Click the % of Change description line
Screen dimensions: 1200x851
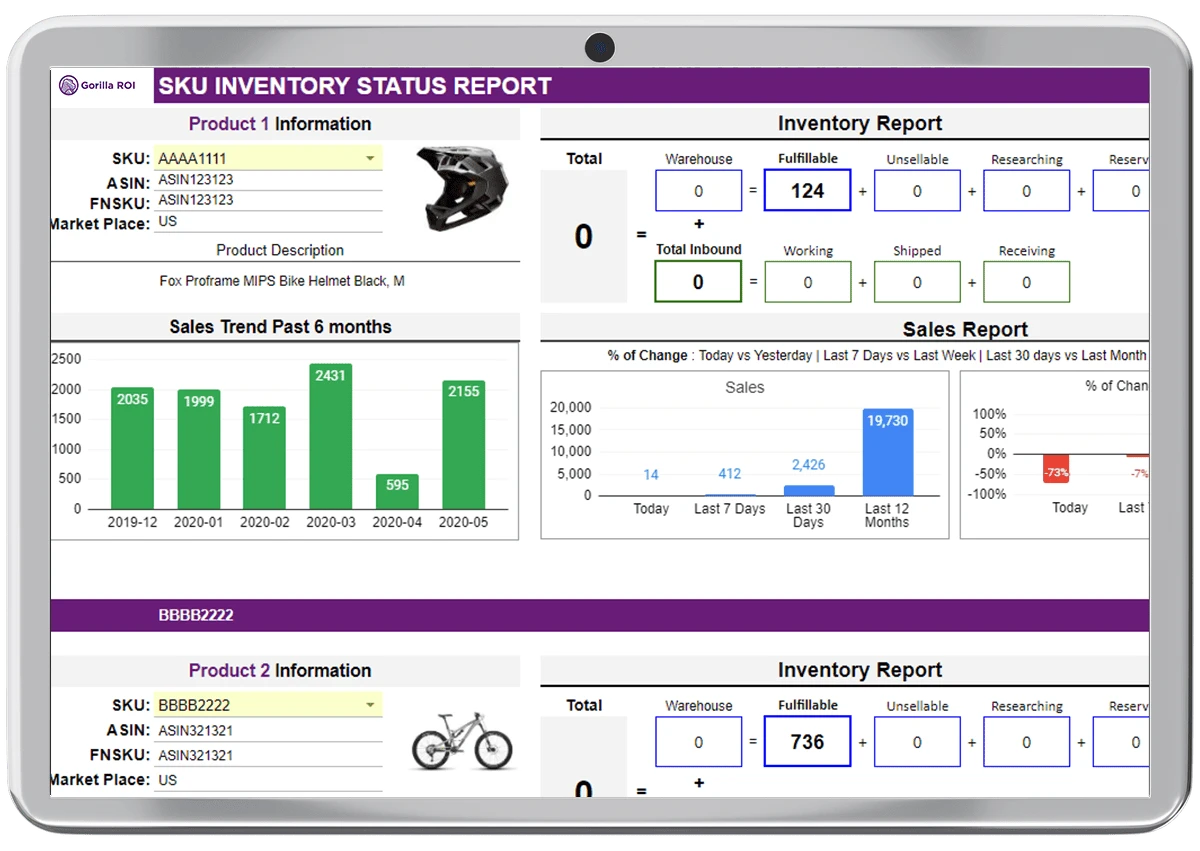(877, 355)
